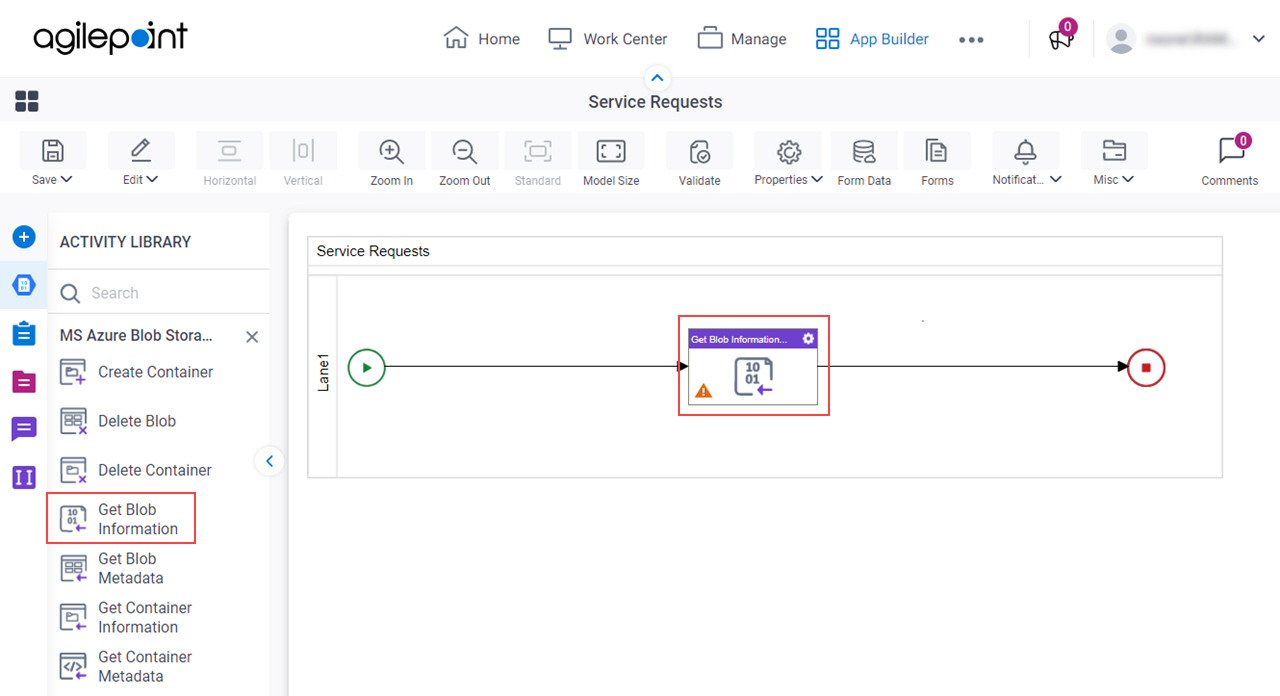The image size is (1280, 696).
Task: Click the blue clipboard sidebar icon
Action: point(24,333)
